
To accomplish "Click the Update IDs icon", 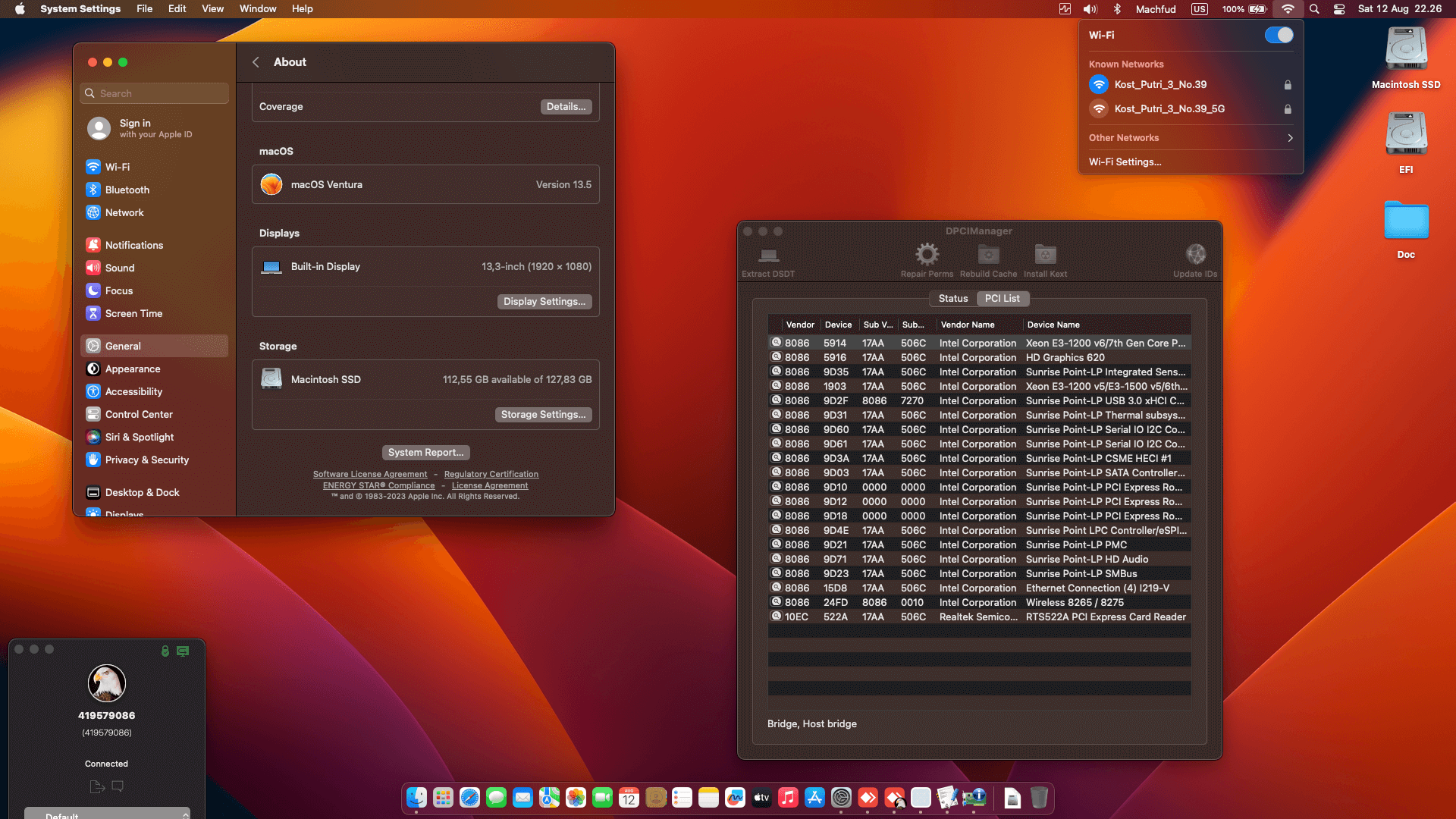I will click(1195, 254).
